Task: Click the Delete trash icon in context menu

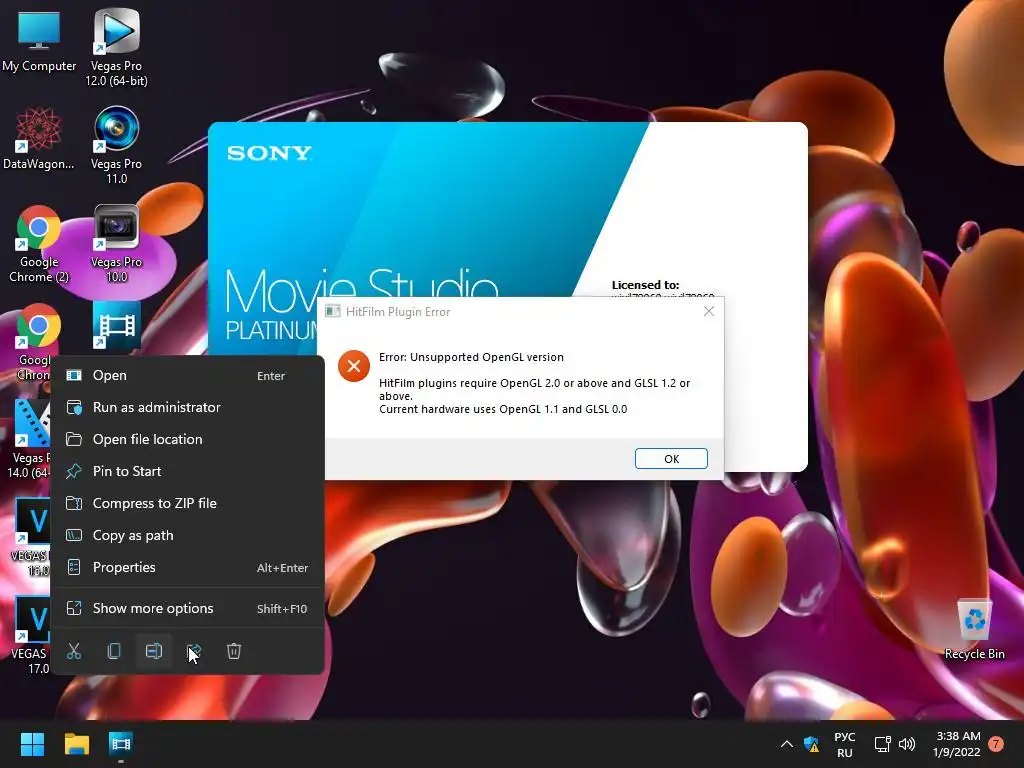Action: (x=234, y=651)
